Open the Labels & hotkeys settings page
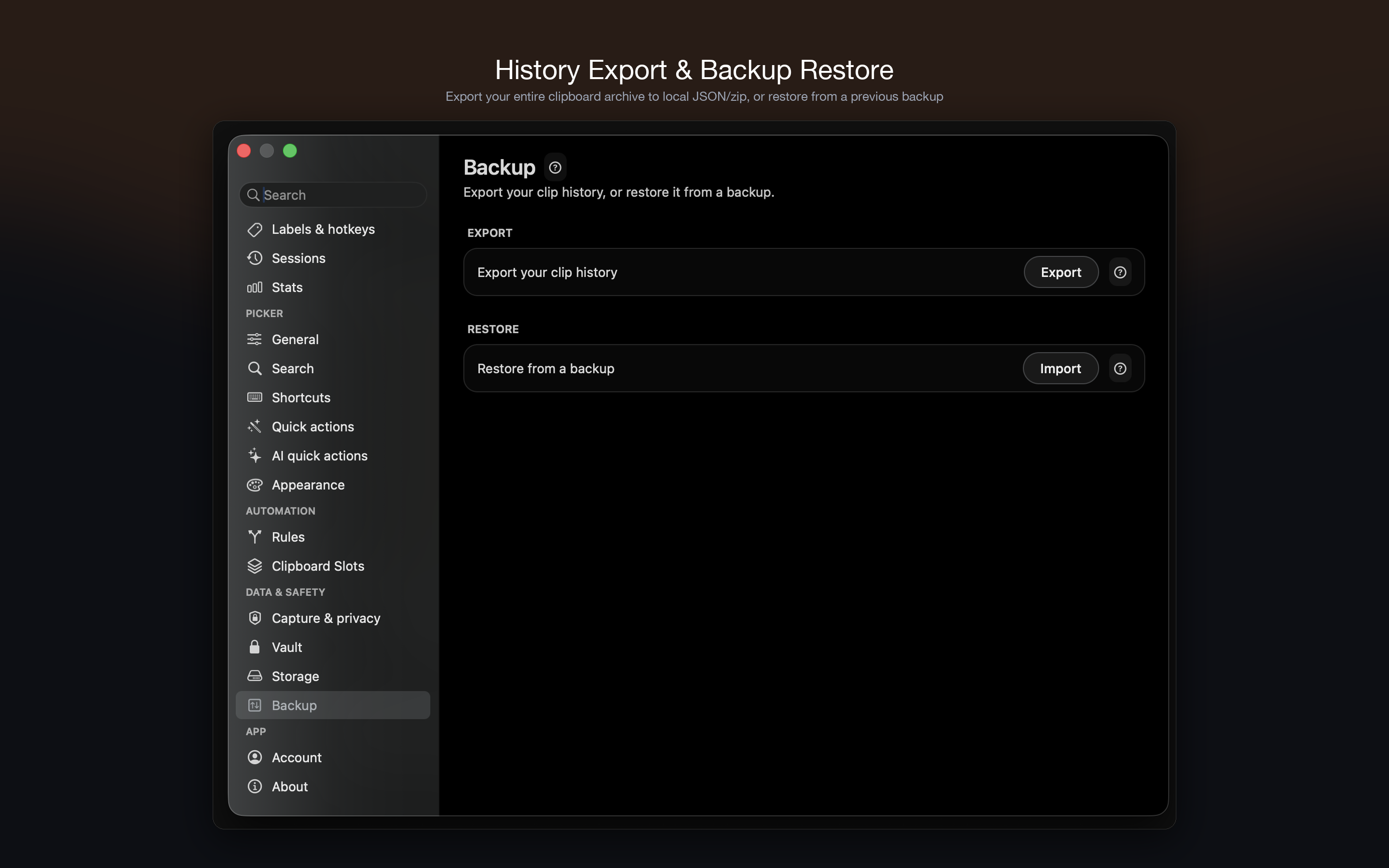This screenshot has width=1389, height=868. click(x=333, y=230)
